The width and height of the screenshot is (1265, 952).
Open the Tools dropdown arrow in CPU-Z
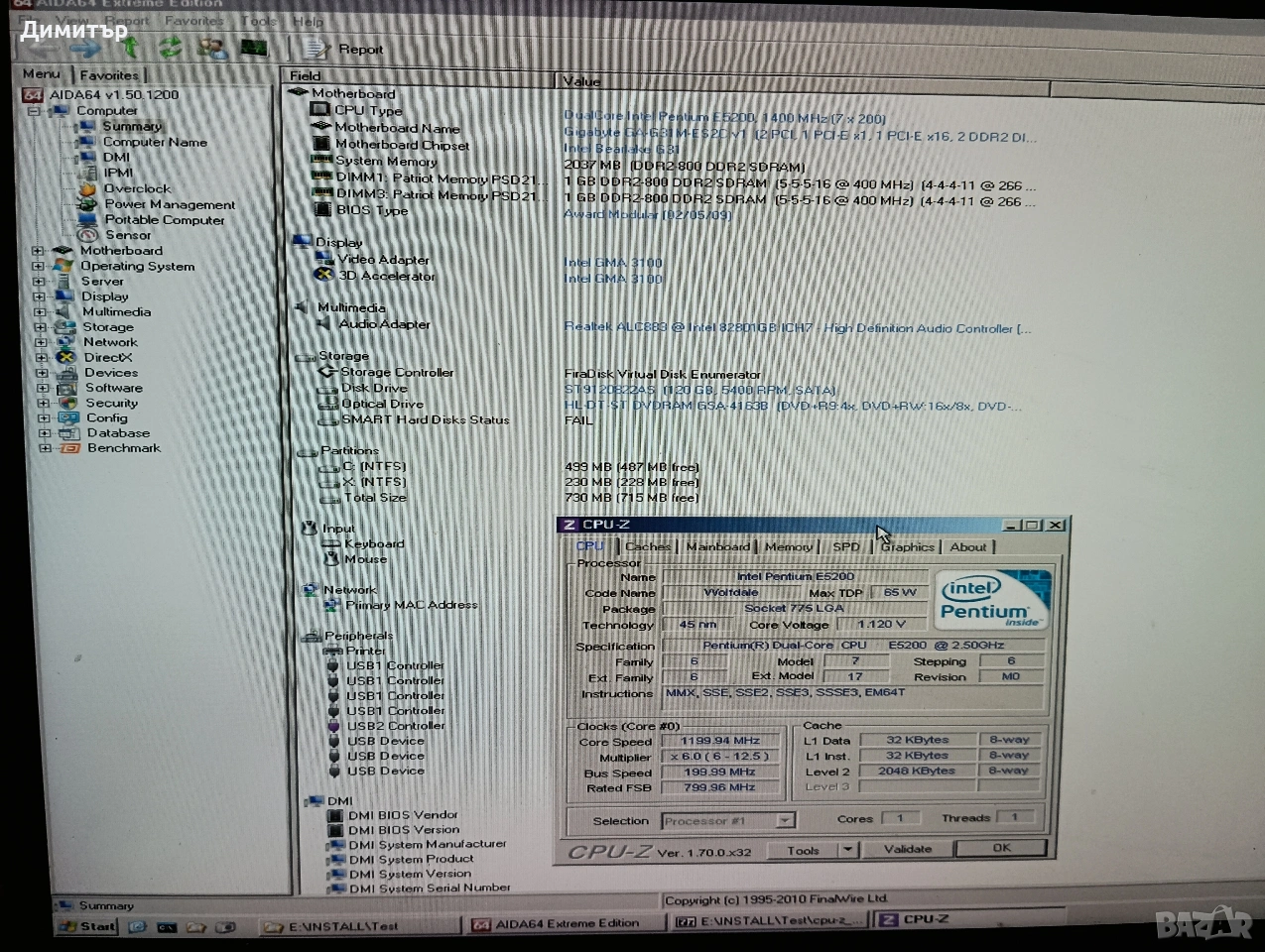coord(846,850)
